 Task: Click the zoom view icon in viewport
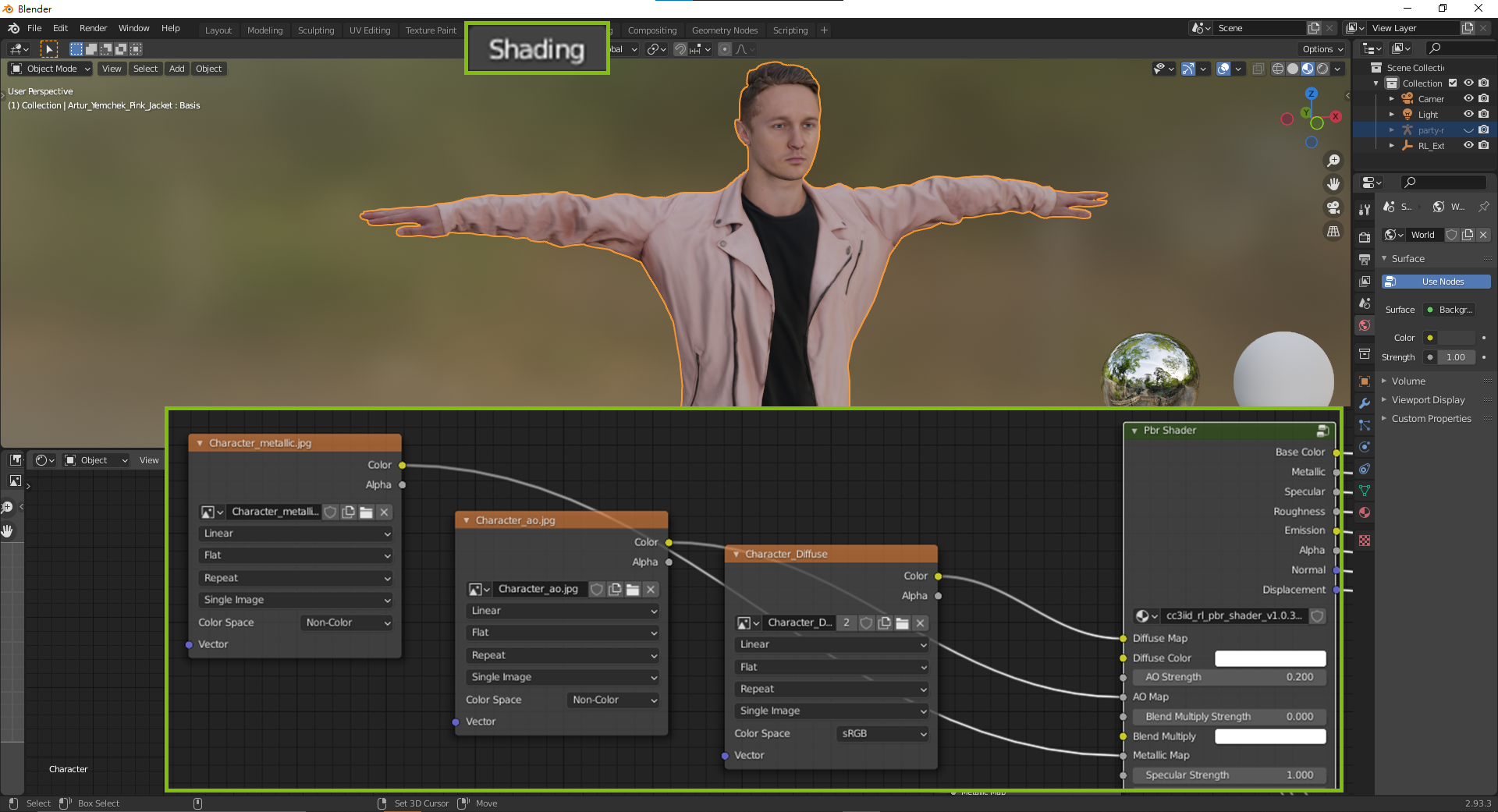point(1334,161)
